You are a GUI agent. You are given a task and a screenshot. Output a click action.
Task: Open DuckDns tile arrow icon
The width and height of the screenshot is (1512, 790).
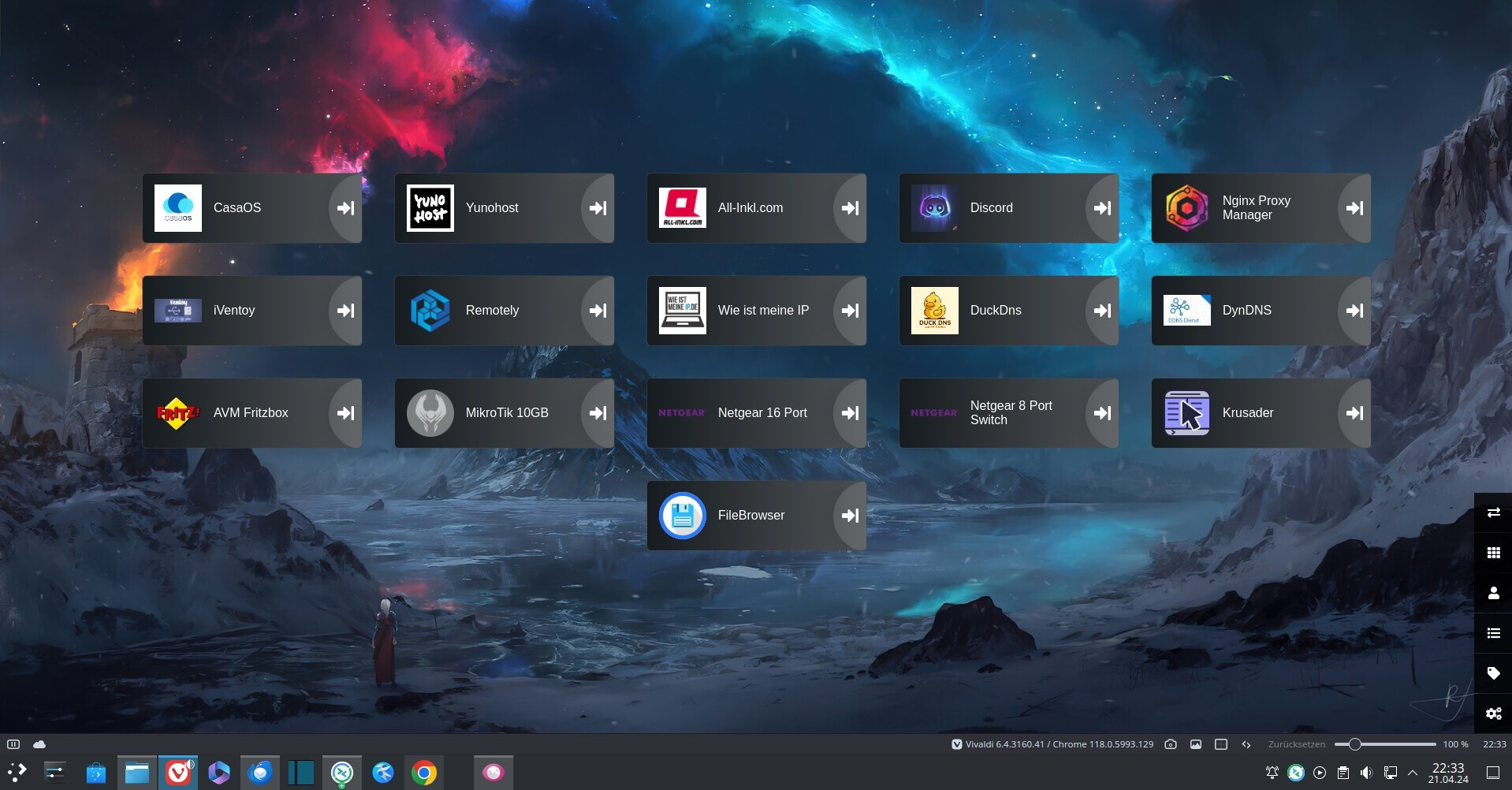point(1102,311)
